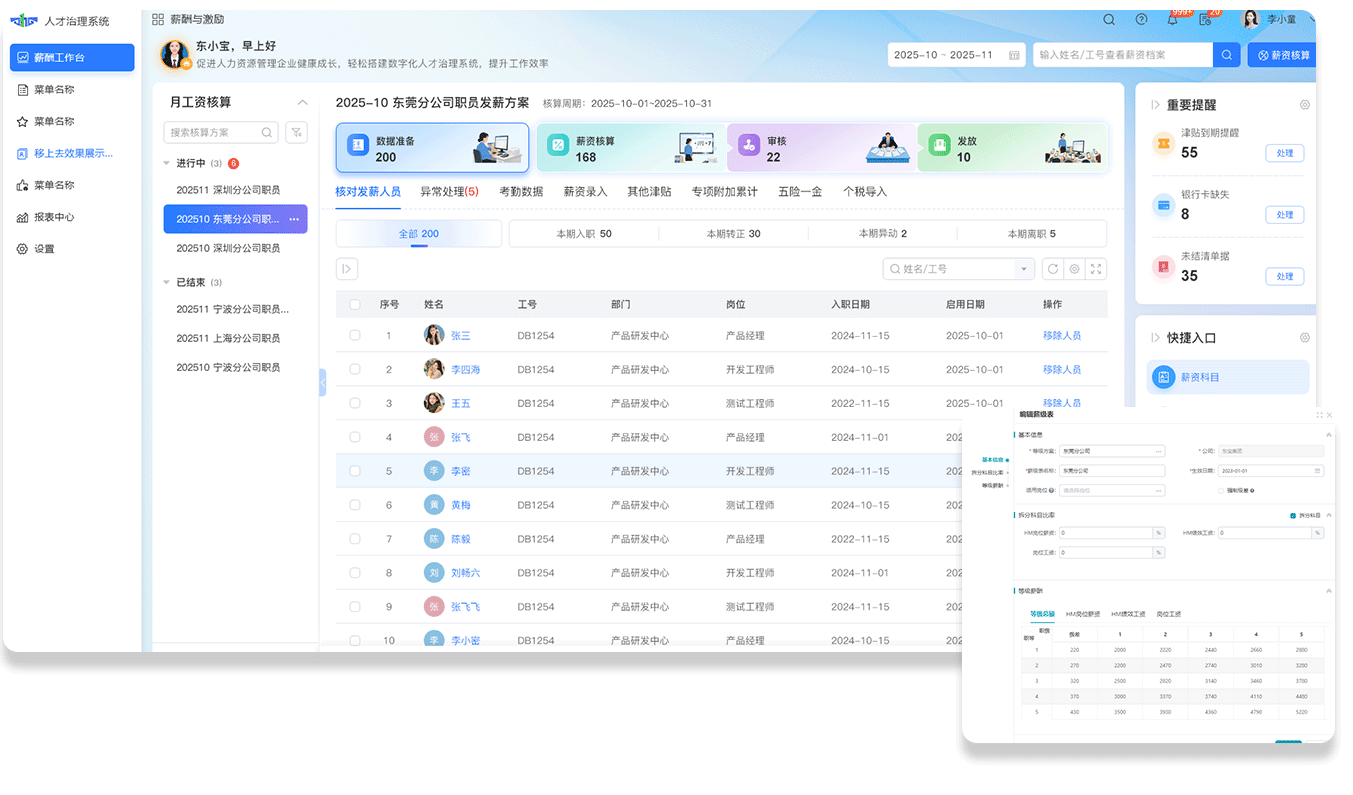Click the blue search button in header
The height and width of the screenshot is (795, 1353).
pyautogui.click(x=1226, y=55)
